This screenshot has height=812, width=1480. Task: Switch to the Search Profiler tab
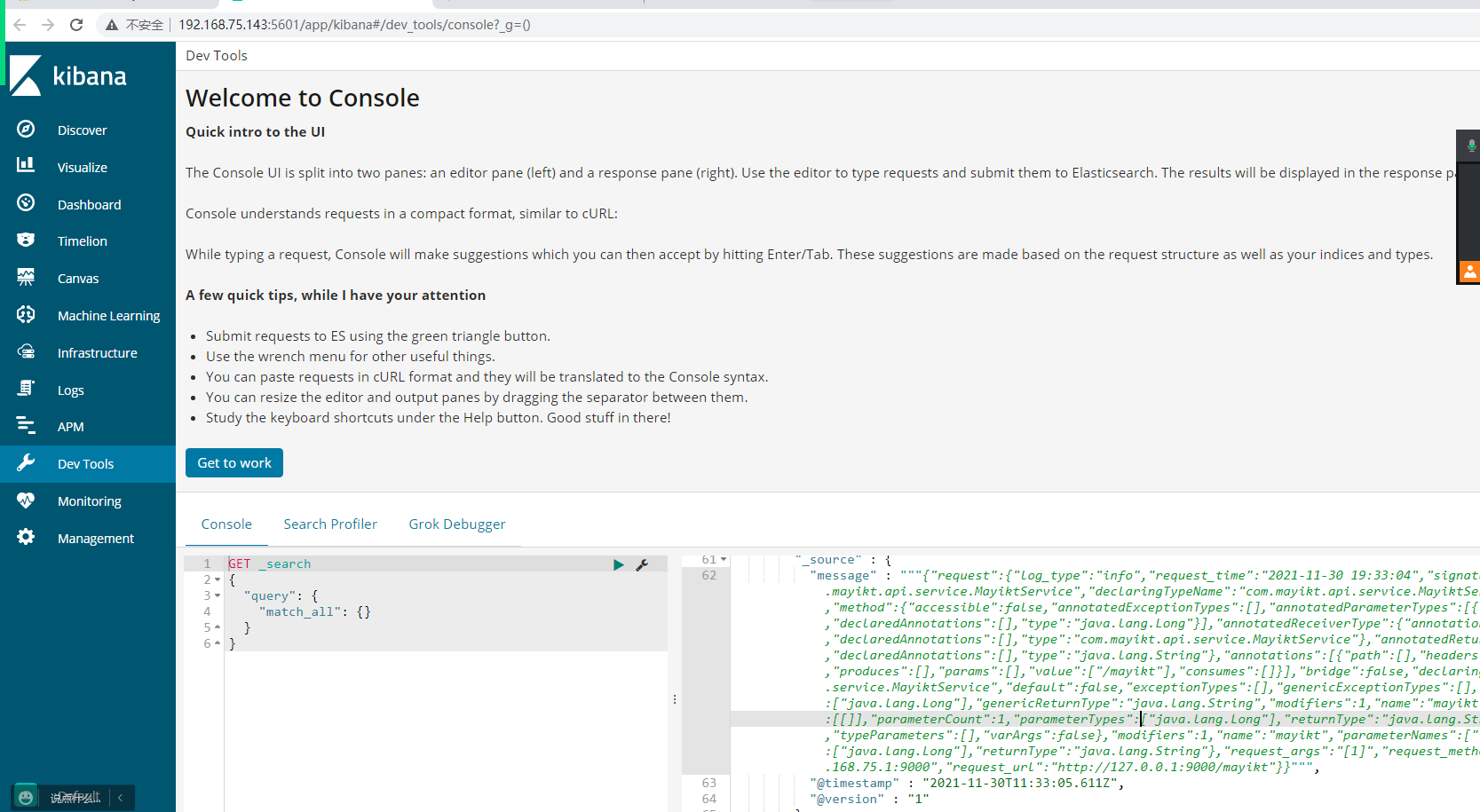point(330,524)
